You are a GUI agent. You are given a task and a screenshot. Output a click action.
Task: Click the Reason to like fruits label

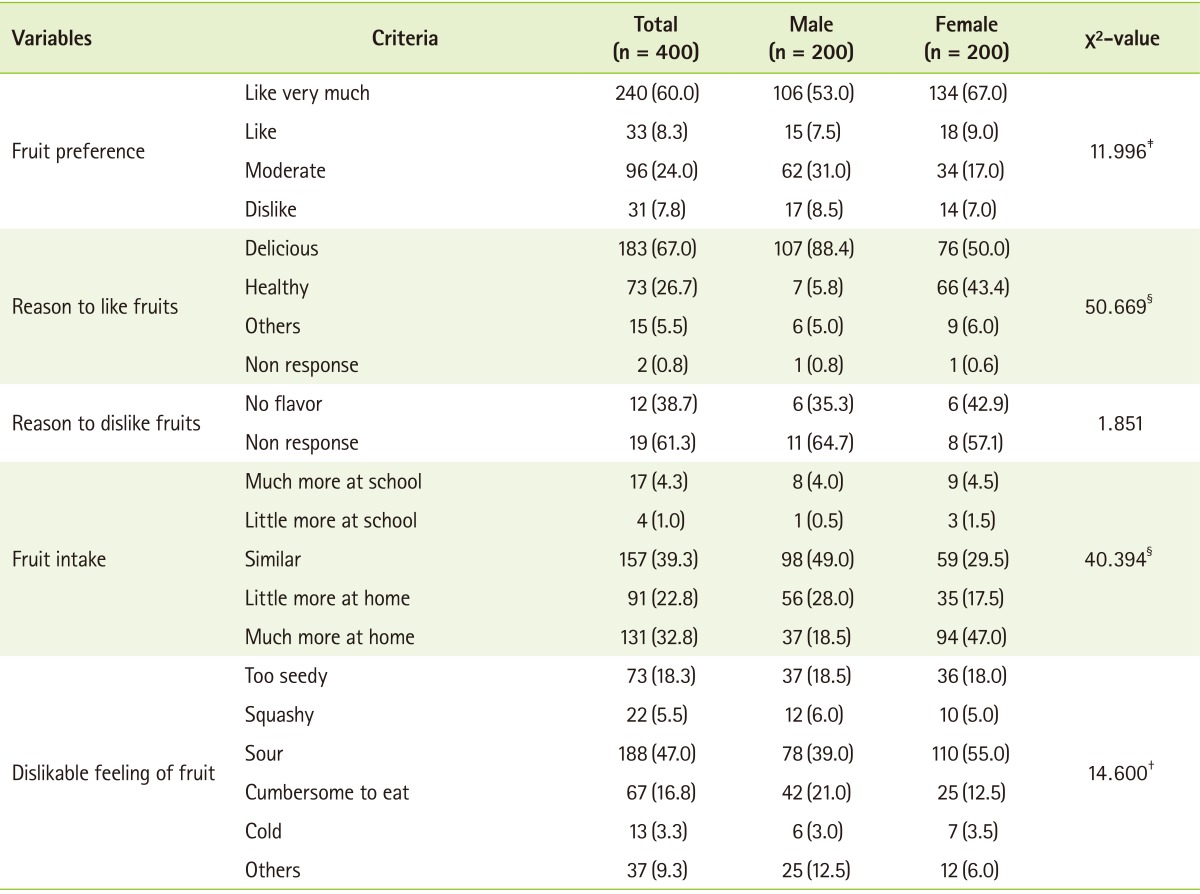pos(95,306)
